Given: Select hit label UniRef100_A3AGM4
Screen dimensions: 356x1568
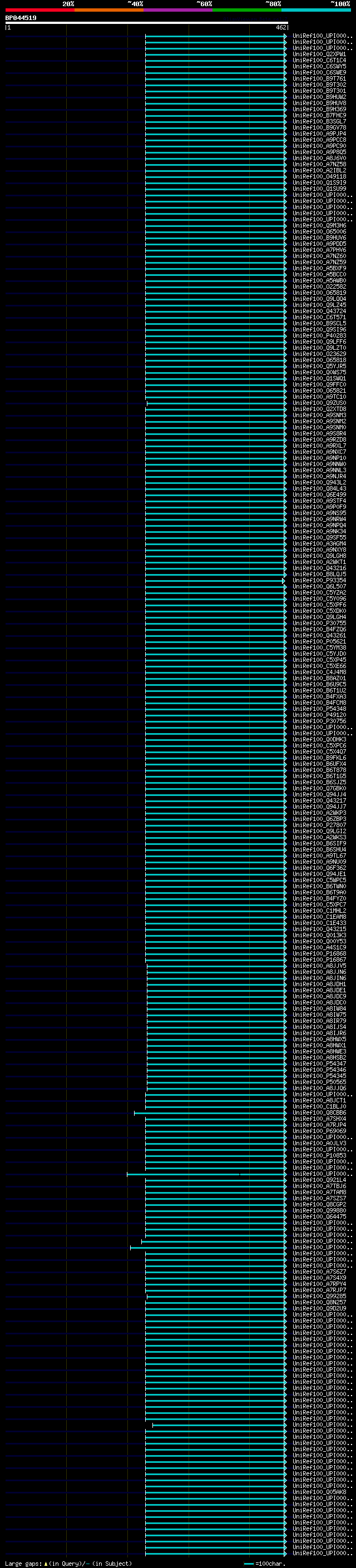Looking at the screenshot, I should 319,543.
